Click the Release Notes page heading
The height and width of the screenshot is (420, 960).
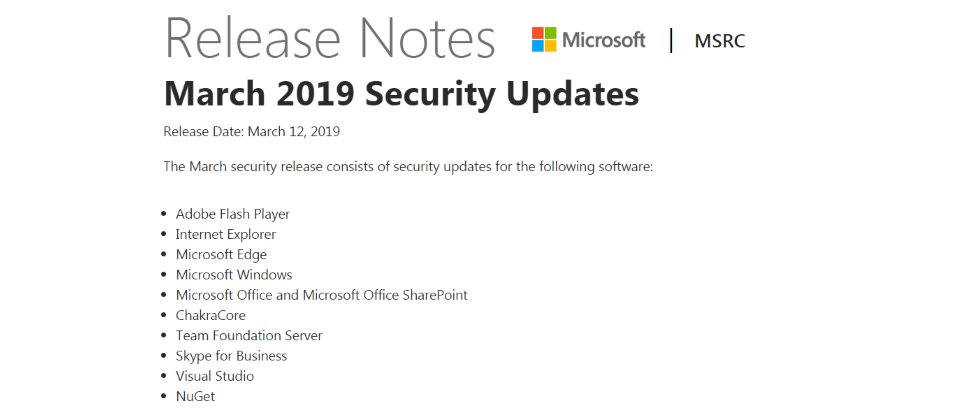click(x=330, y=40)
